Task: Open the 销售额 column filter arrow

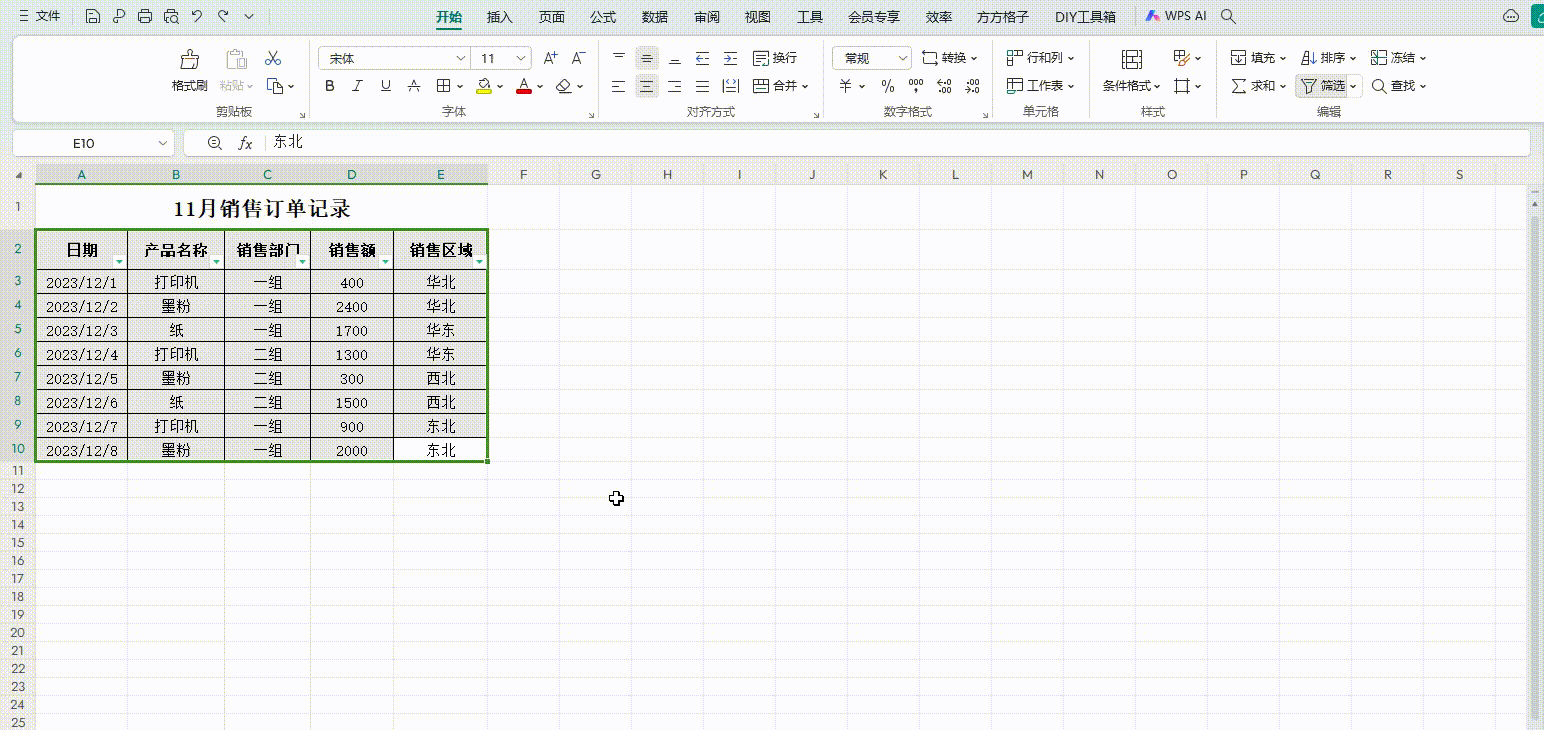Action: (385, 261)
